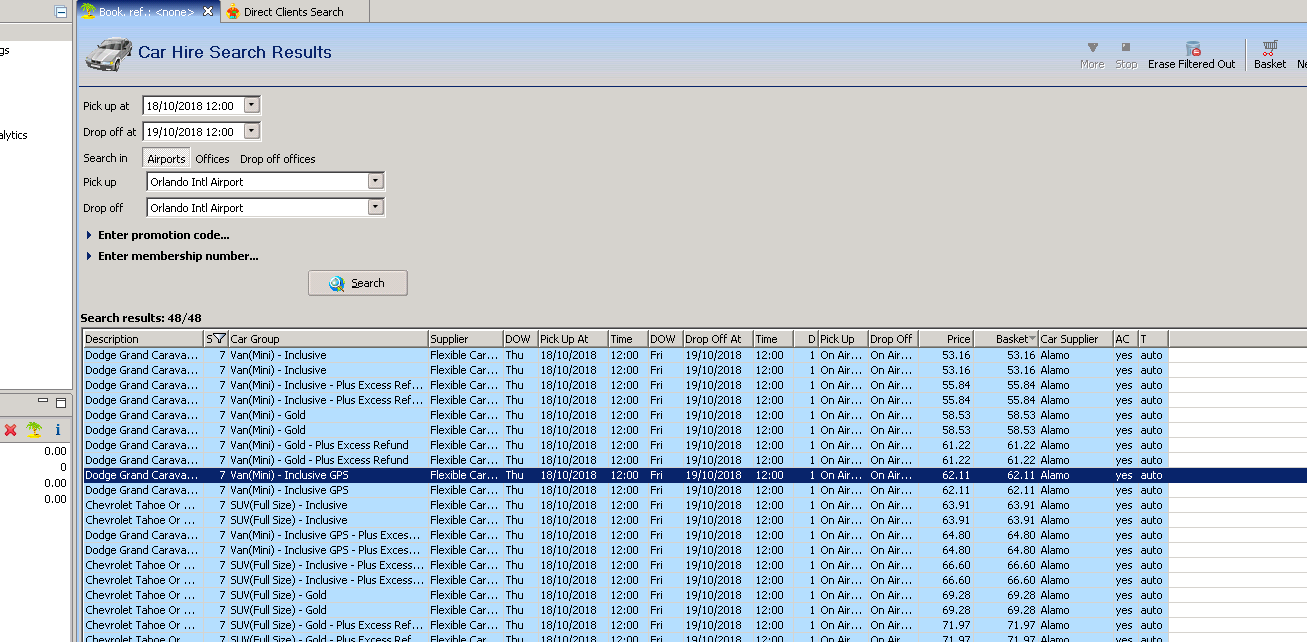Screen dimensions: 1307x642
Task: Sort by the Price column header
Action: click(x=946, y=339)
